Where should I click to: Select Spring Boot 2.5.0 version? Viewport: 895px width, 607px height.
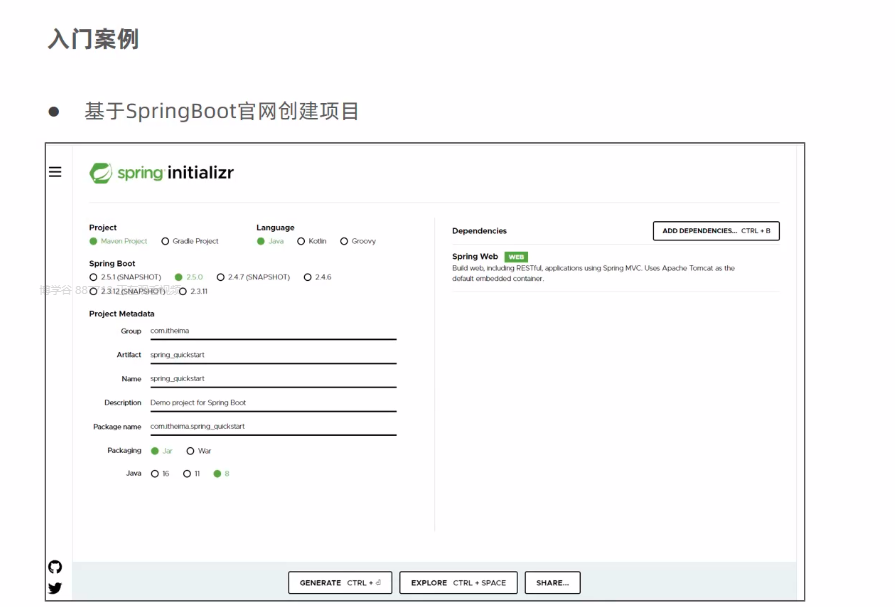pos(189,277)
